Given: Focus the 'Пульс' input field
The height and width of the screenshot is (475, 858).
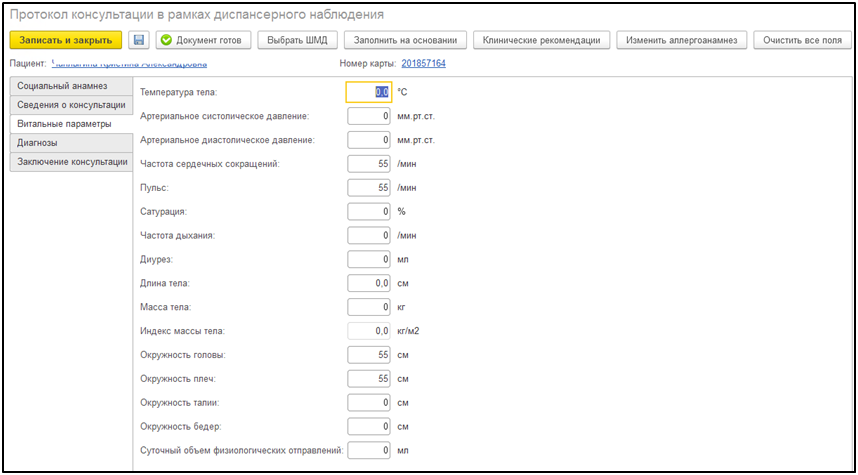Looking at the screenshot, I should (x=369, y=188).
